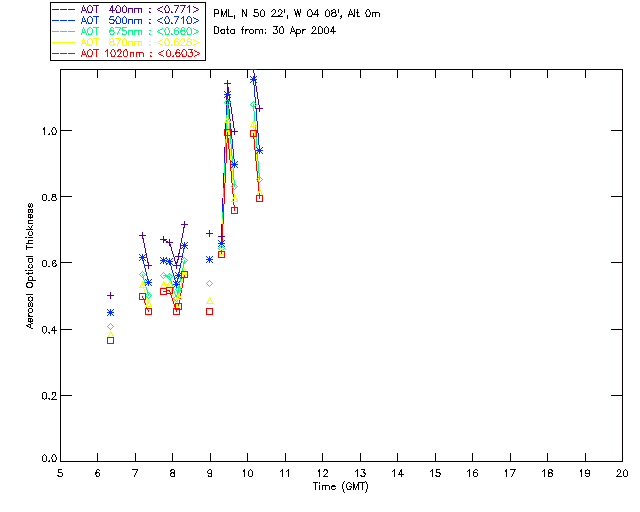
Task: Click the AOT 675nm green legend entry
Action: [x=126, y=31]
